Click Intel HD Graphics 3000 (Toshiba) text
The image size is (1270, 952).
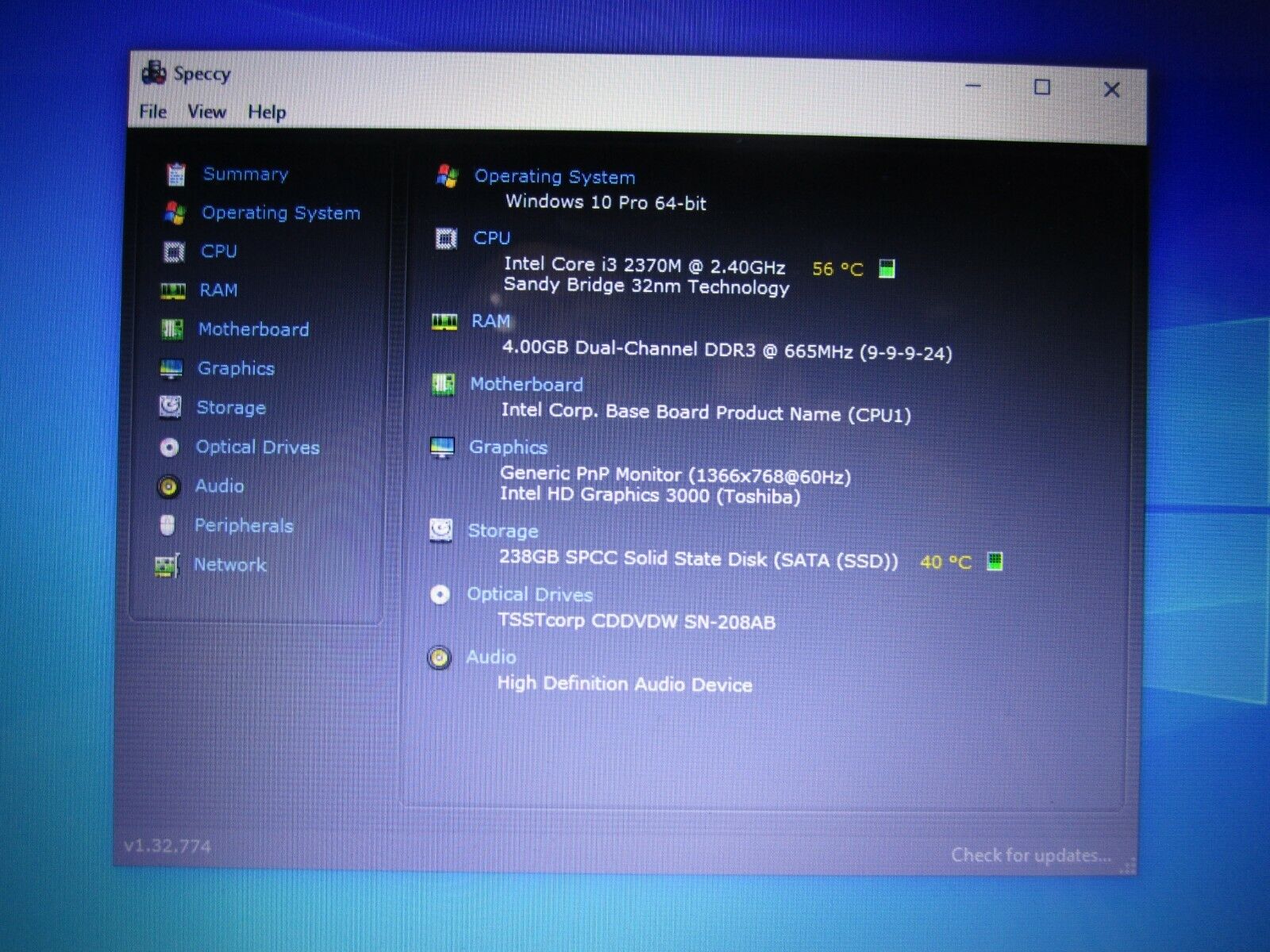pos(650,496)
